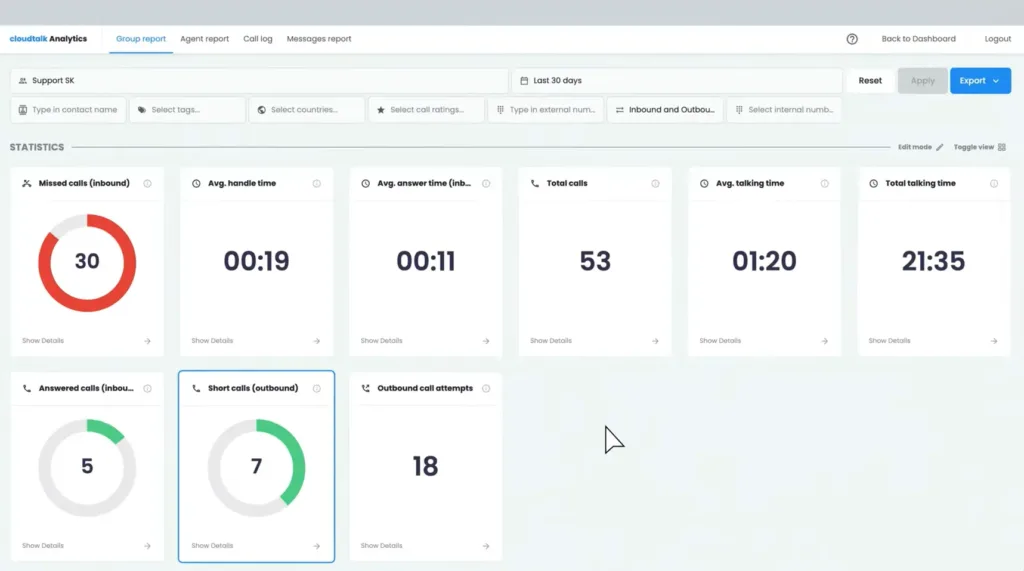Click the 53 total calls value

[x=595, y=261]
